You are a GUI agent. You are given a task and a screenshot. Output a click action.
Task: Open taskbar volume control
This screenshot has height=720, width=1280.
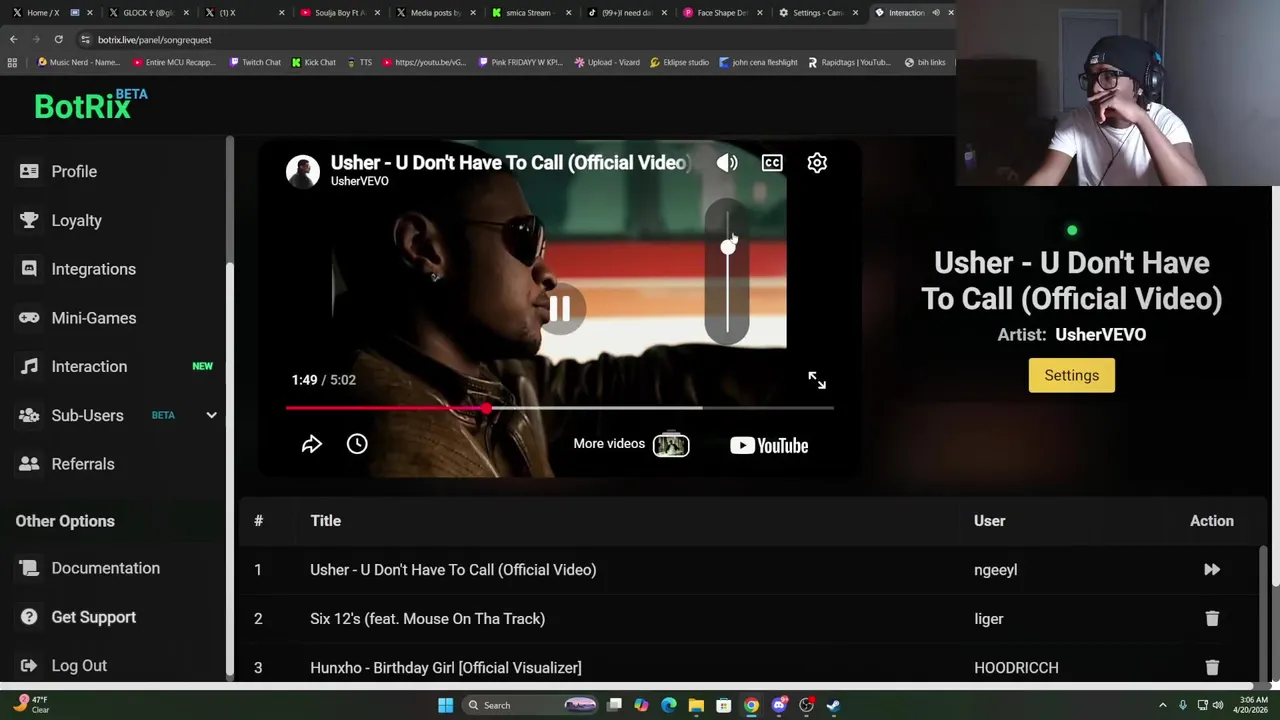coord(1218,705)
